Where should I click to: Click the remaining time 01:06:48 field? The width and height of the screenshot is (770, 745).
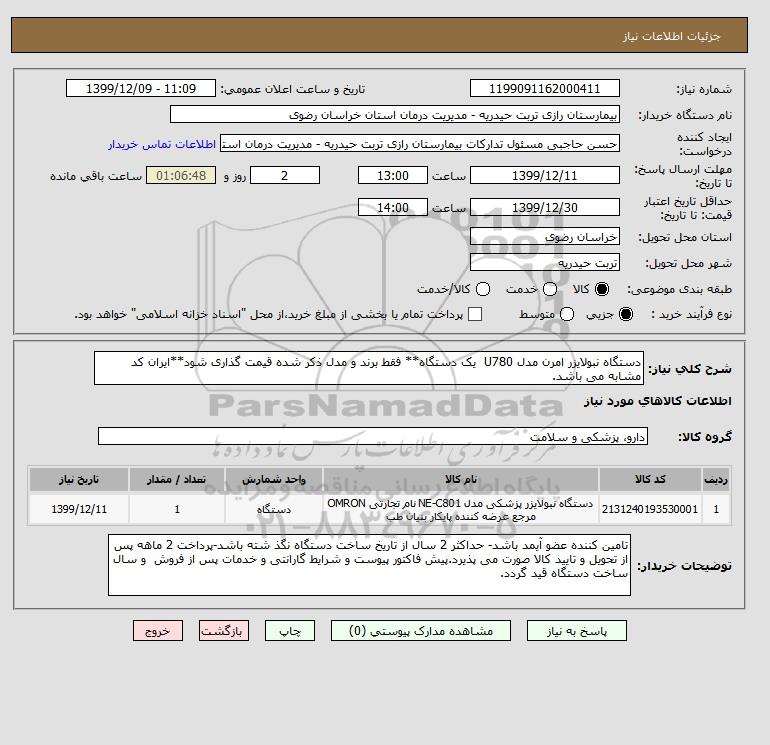[x=181, y=175]
